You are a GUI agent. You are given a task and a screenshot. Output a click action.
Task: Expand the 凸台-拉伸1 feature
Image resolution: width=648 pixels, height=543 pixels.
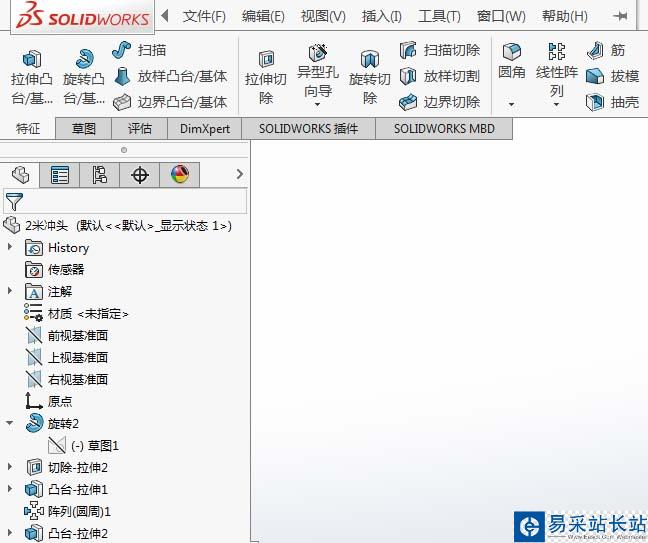(x=10, y=488)
